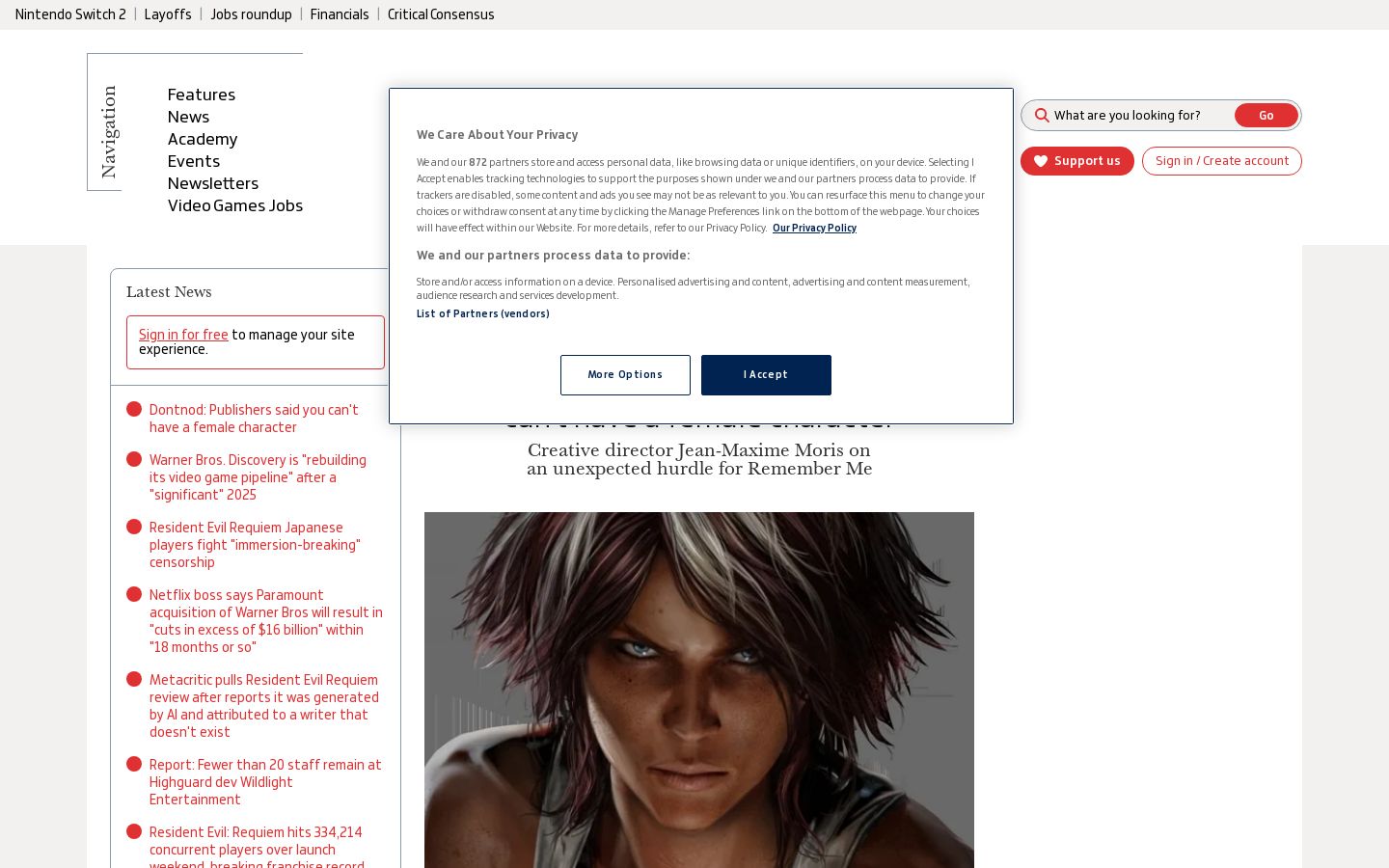Open the Features navigation item
The image size is (1389, 868).
click(202, 95)
